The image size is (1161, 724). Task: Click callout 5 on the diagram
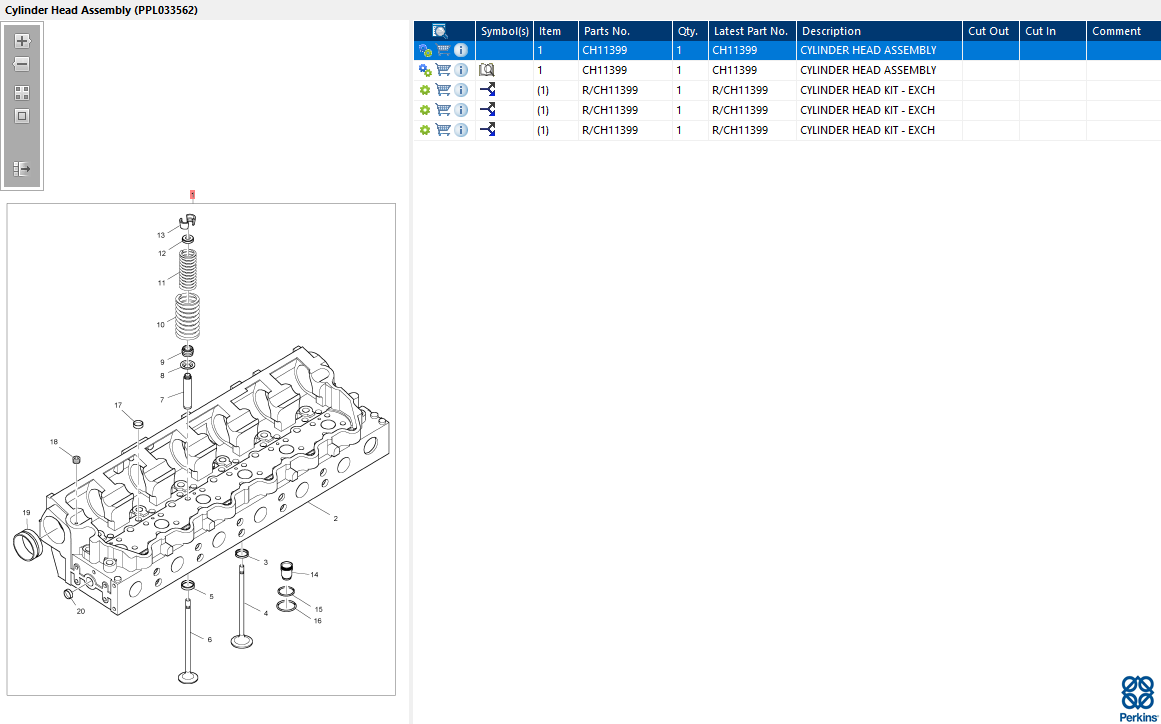coord(211,597)
